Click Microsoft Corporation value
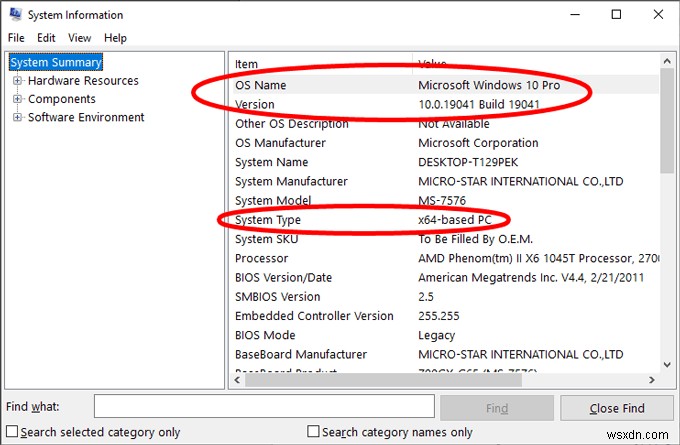This screenshot has height=445, width=680. pos(478,143)
